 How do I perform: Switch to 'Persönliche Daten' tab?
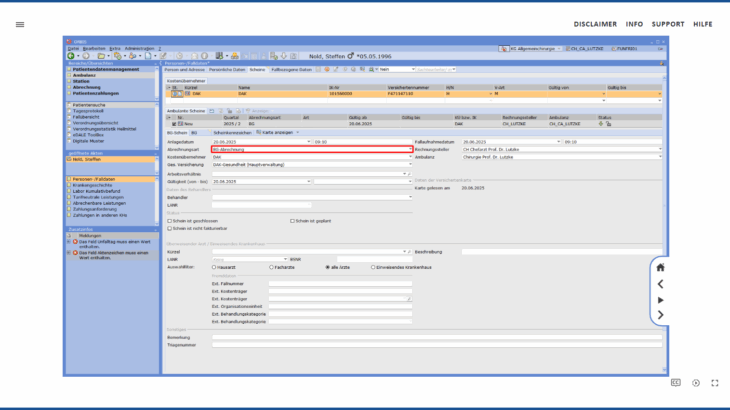227,70
